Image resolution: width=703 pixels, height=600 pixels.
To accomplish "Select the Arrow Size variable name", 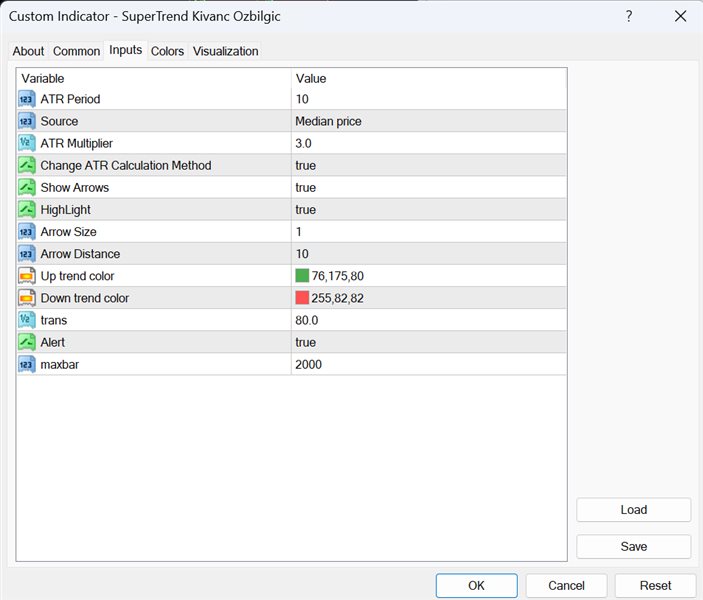I will click(x=69, y=232).
